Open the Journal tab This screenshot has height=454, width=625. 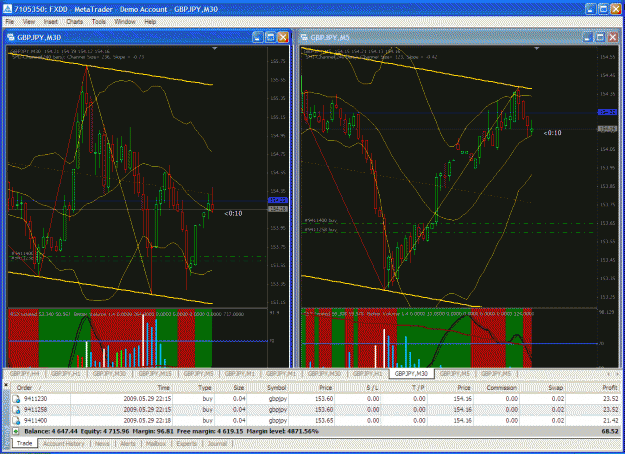pyautogui.click(x=217, y=444)
